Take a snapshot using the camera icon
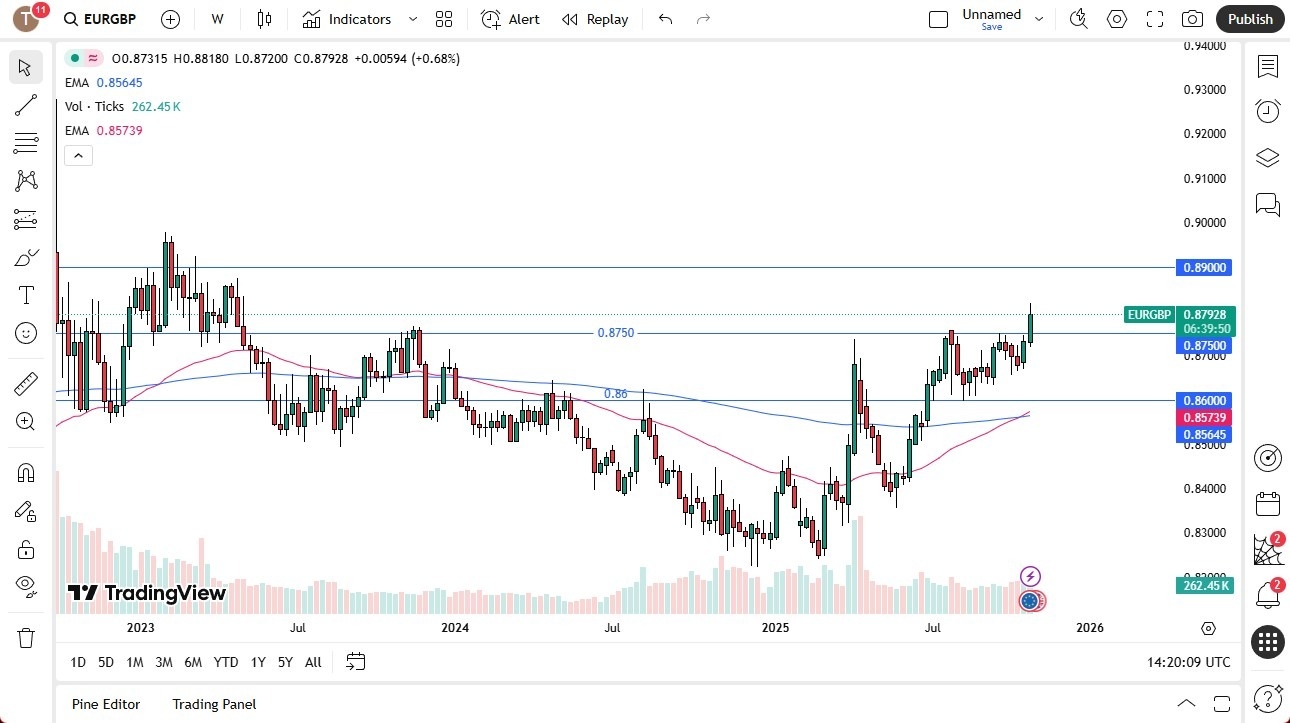 [1192, 18]
